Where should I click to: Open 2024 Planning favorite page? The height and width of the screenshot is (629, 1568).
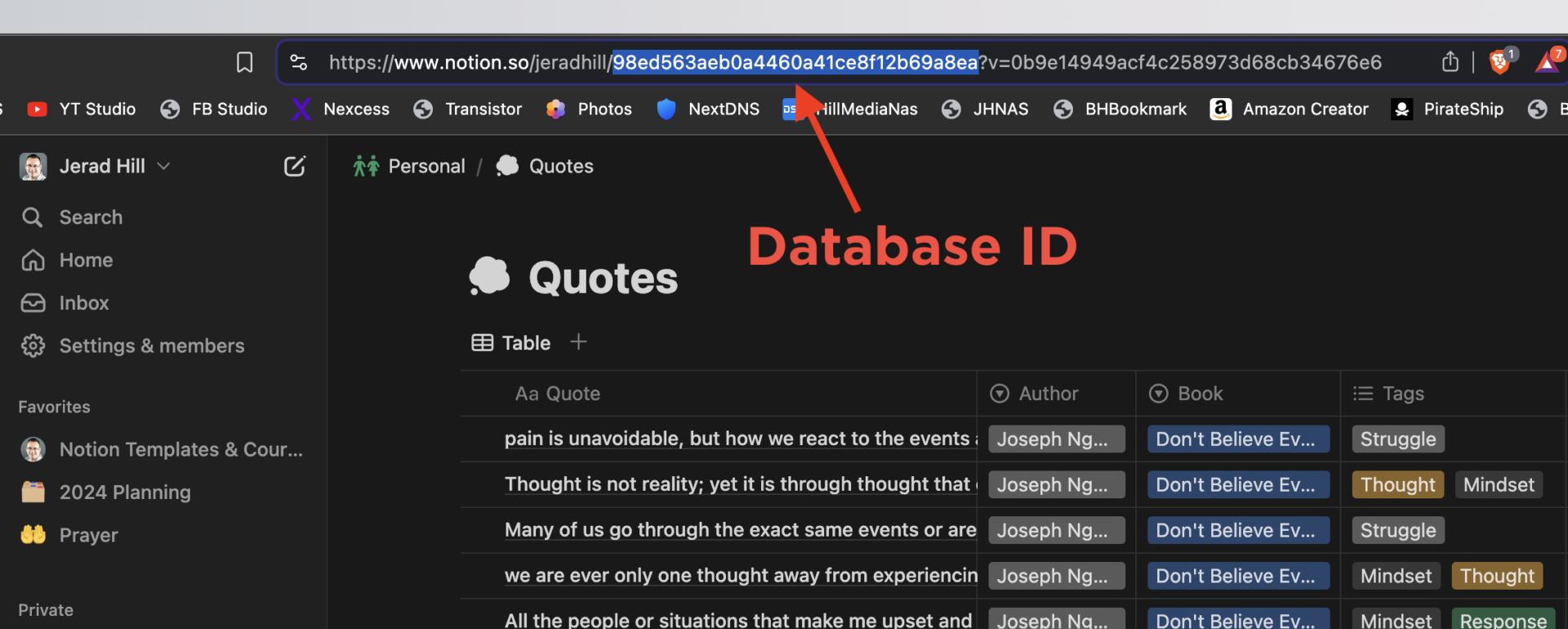point(125,493)
